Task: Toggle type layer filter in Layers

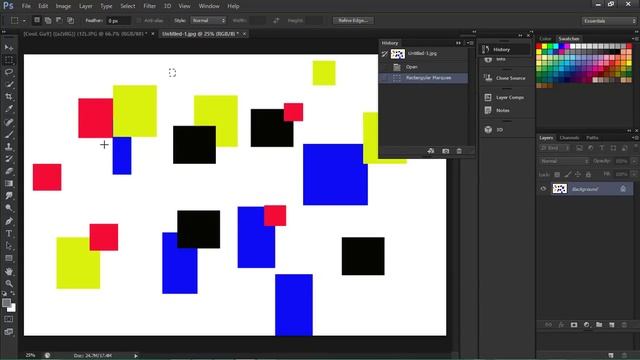Action: tap(602, 148)
